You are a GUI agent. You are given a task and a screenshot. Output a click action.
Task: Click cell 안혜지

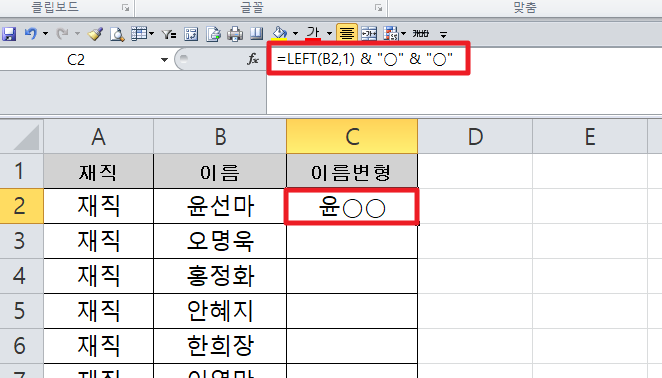pyautogui.click(x=220, y=311)
